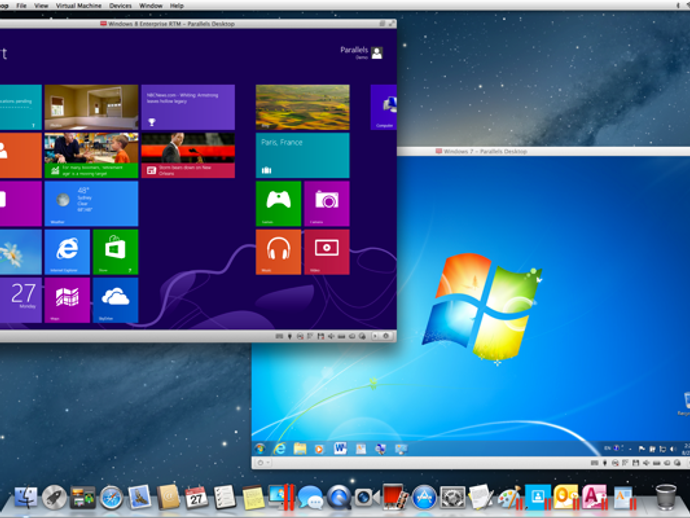This screenshot has height=518, width=690.
Task: Click language indicator EN in Windows 7 tray
Action: click(607, 448)
